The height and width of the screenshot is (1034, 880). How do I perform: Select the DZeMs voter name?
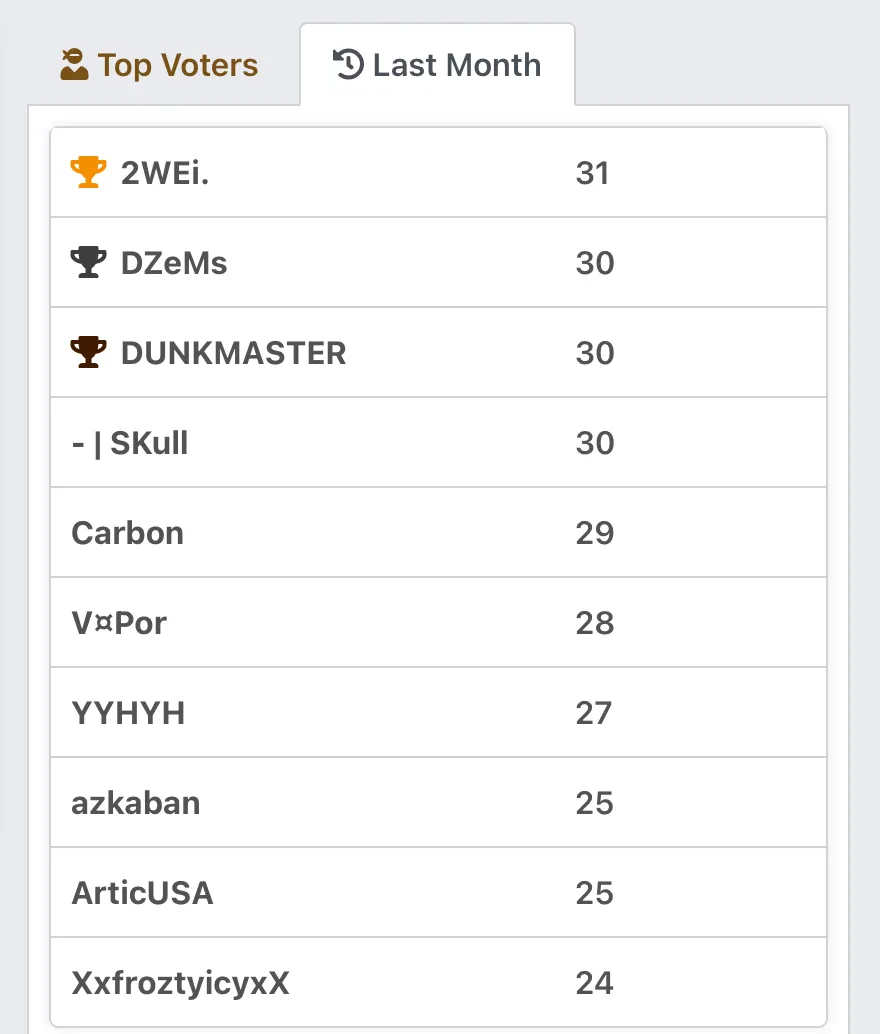click(x=174, y=263)
